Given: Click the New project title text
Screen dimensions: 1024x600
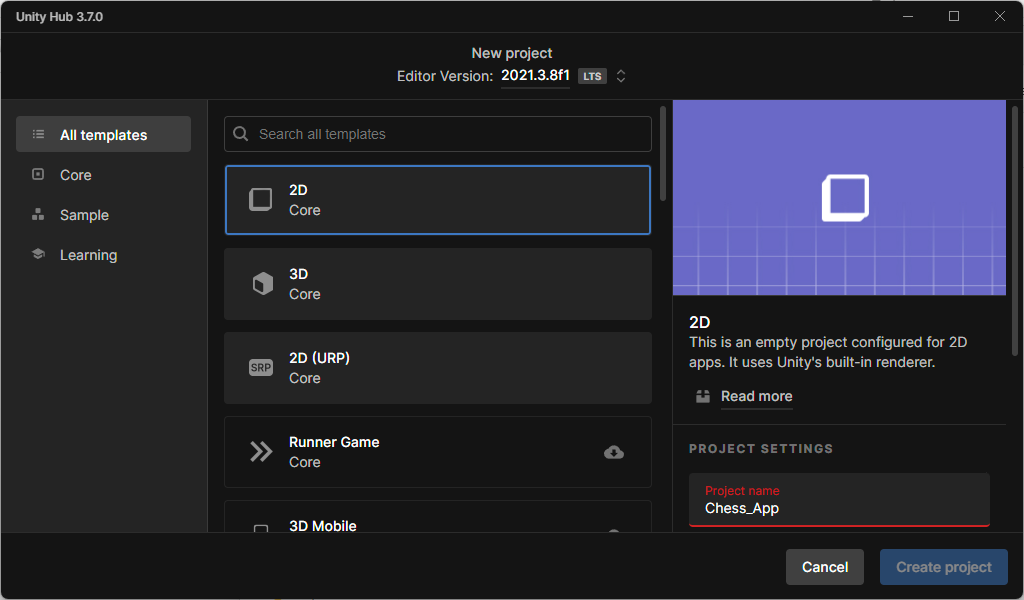Looking at the screenshot, I should [512, 53].
